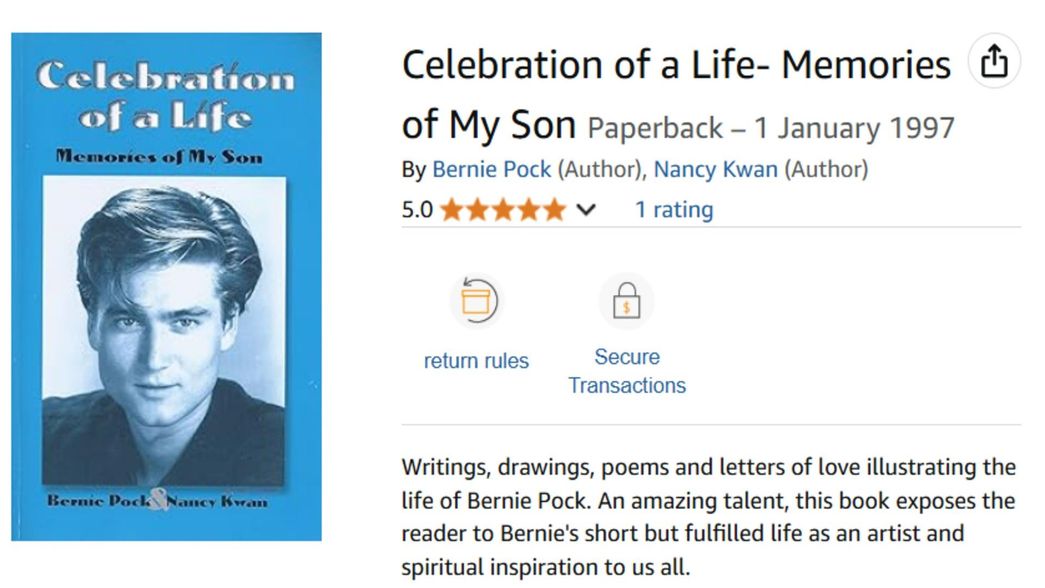The height and width of the screenshot is (588, 1045).
Task: Click the product title heading text
Action: 675,66
